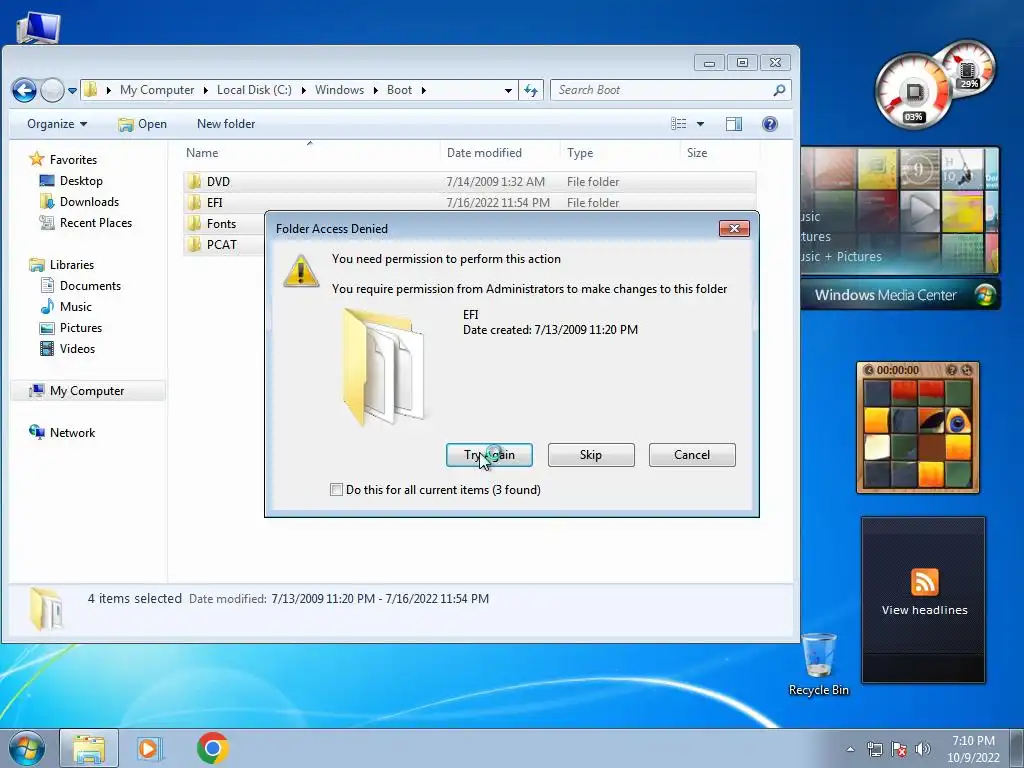The width and height of the screenshot is (1024, 768).
Task: Click in the Search Boot field
Action: (x=663, y=90)
